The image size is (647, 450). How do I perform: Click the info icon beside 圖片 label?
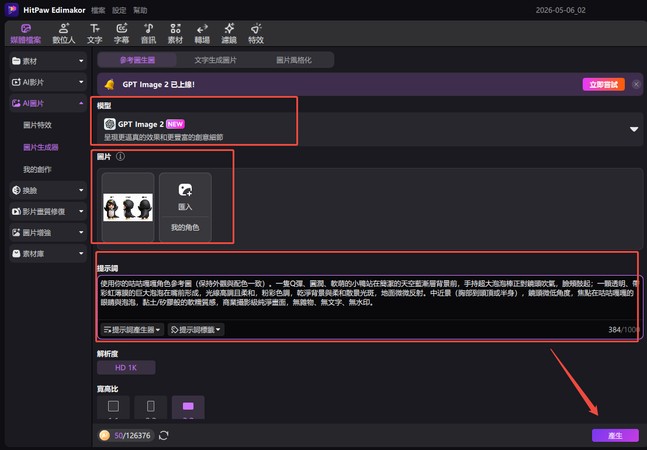click(120, 156)
